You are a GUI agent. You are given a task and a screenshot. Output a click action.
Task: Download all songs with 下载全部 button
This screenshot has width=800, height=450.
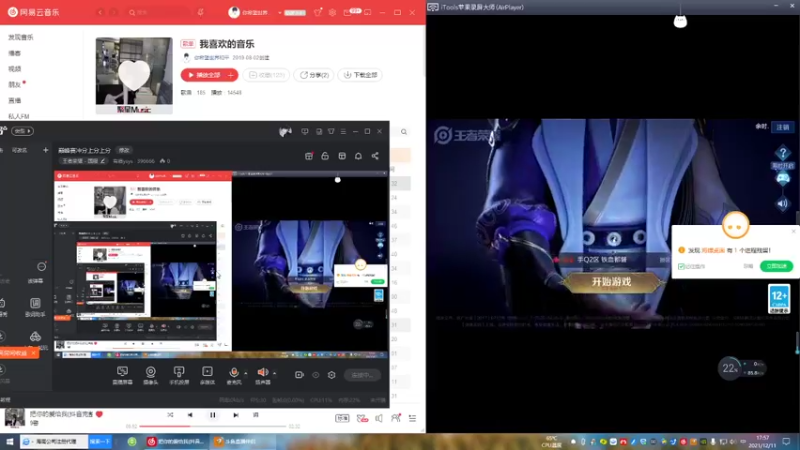(x=360, y=75)
